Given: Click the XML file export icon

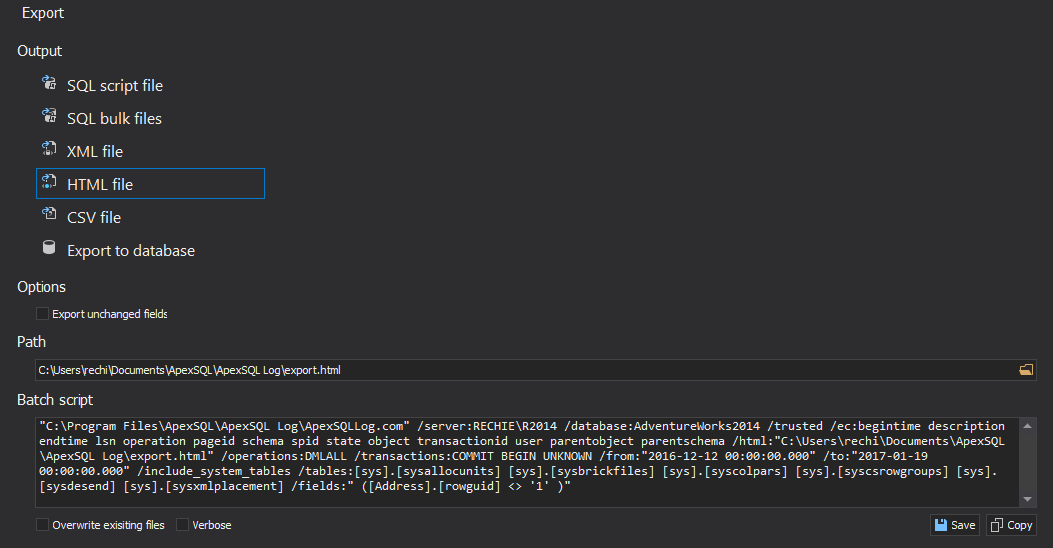Looking at the screenshot, I should 49,149.
